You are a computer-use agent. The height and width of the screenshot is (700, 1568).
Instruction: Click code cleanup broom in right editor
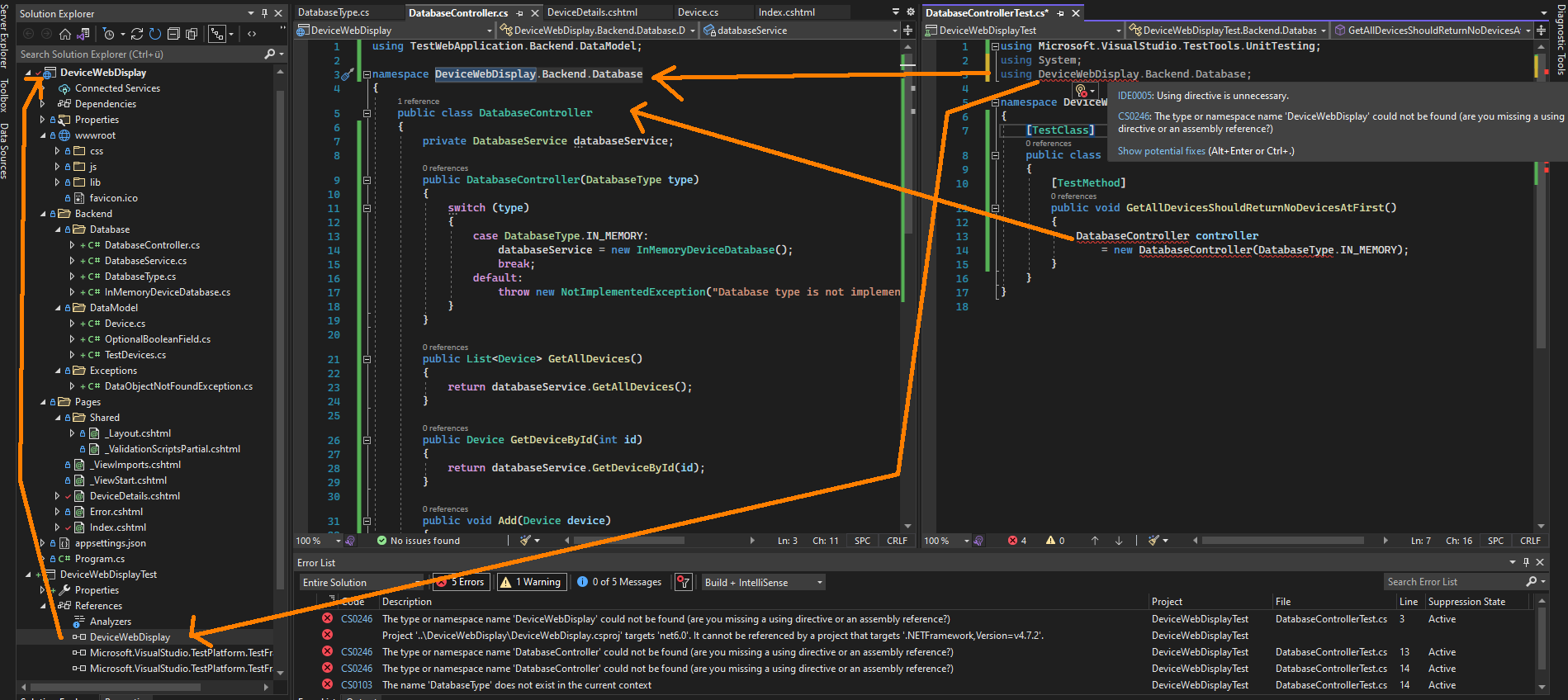tap(1154, 541)
